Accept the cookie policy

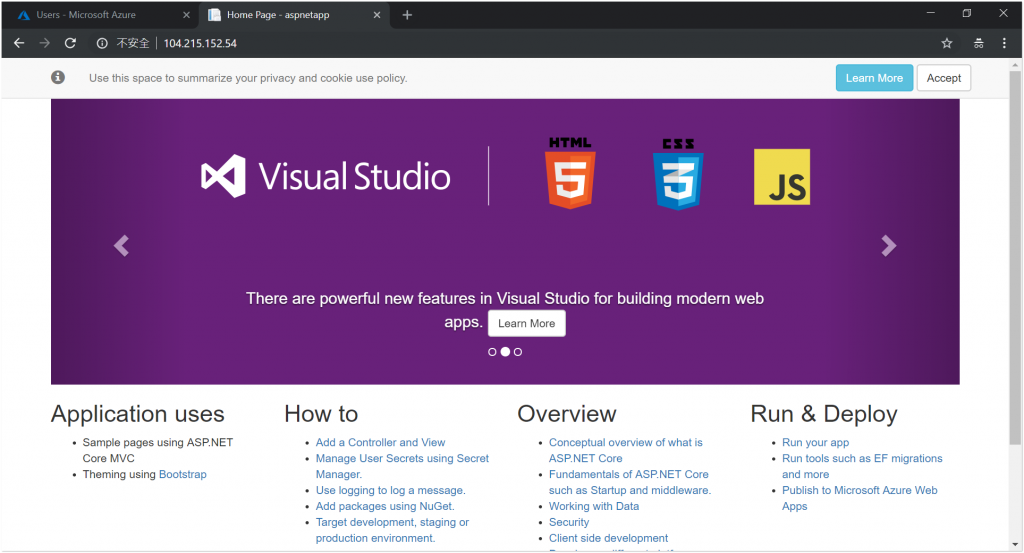click(x=944, y=78)
